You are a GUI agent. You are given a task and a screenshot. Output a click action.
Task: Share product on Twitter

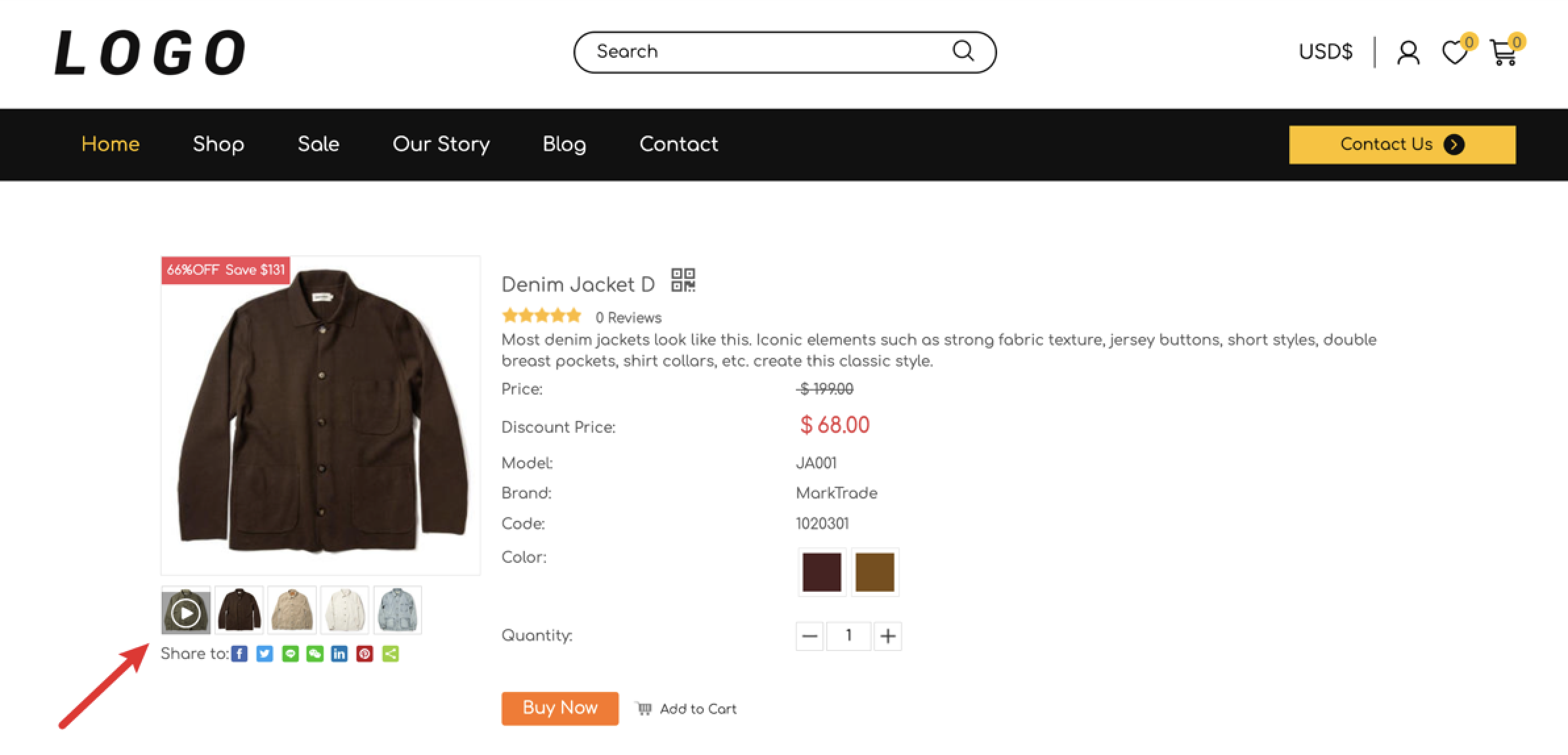[264, 654]
